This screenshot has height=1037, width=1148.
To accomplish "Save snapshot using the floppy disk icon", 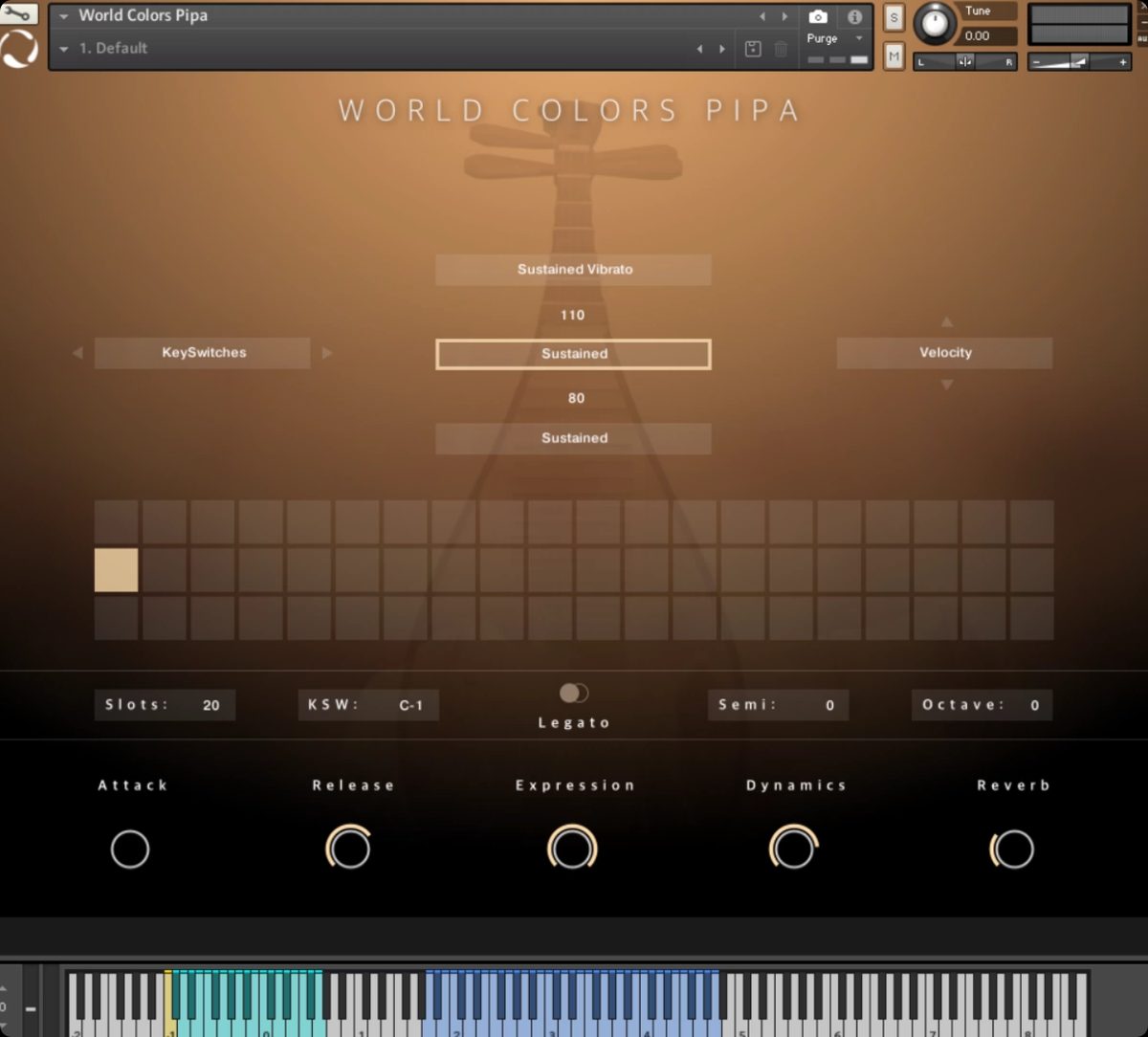I will click(x=753, y=49).
